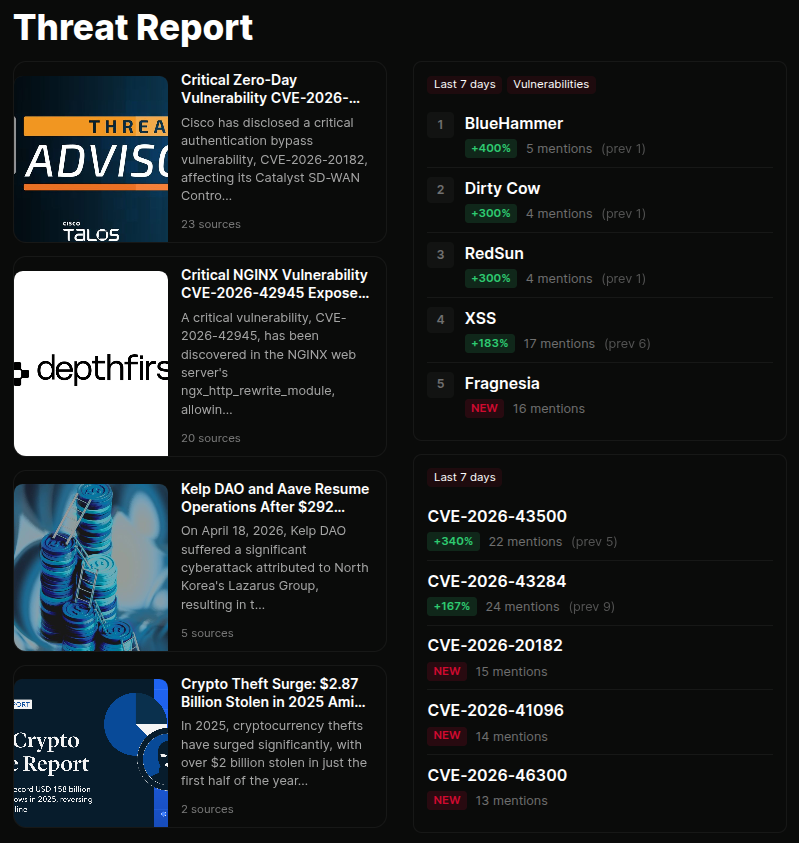Click the rank 2 badge next to Dirty Cow

pyautogui.click(x=440, y=190)
